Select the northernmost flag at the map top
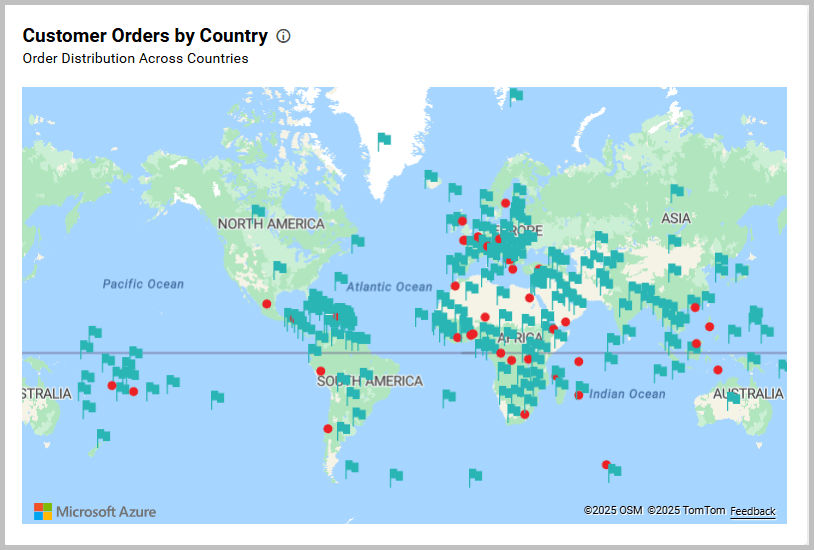The image size is (814, 550). [515, 96]
